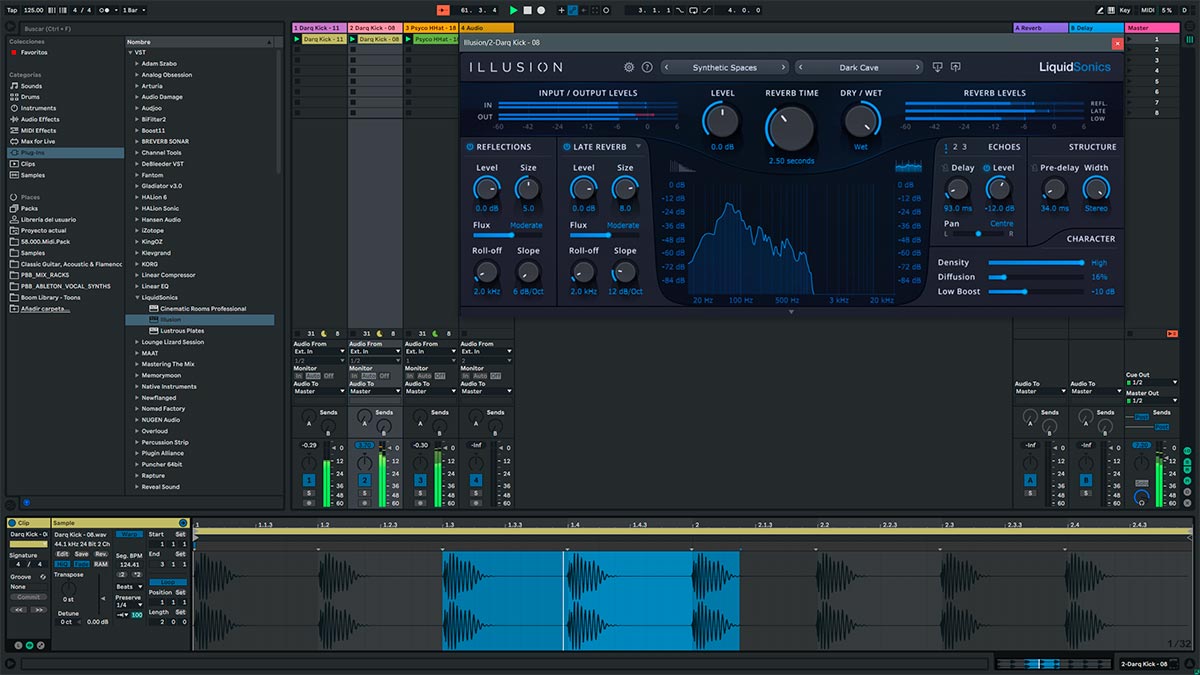Toggle the Echoes Delay sync lock
Viewport: 1200px width, 675px height.
(x=946, y=168)
